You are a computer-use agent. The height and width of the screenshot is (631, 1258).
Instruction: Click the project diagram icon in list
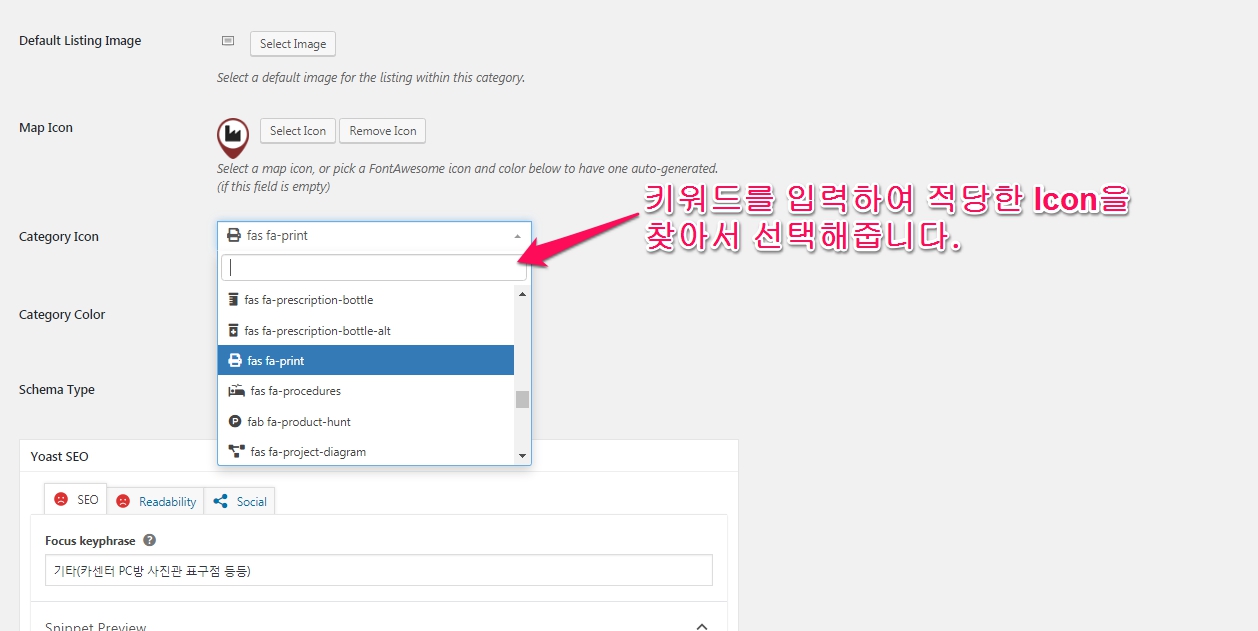click(237, 452)
